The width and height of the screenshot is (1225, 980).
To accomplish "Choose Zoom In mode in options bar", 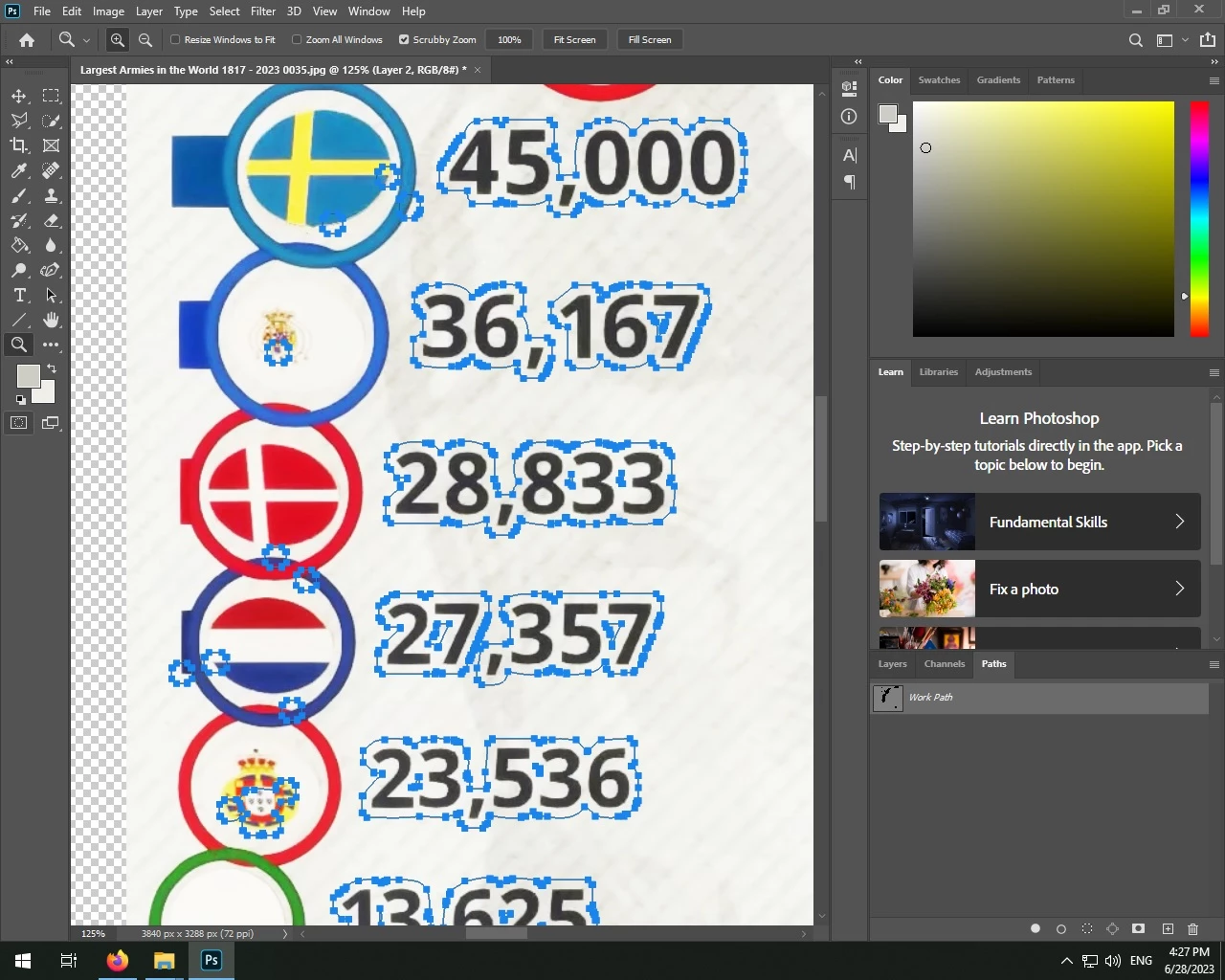I will click(x=117, y=40).
